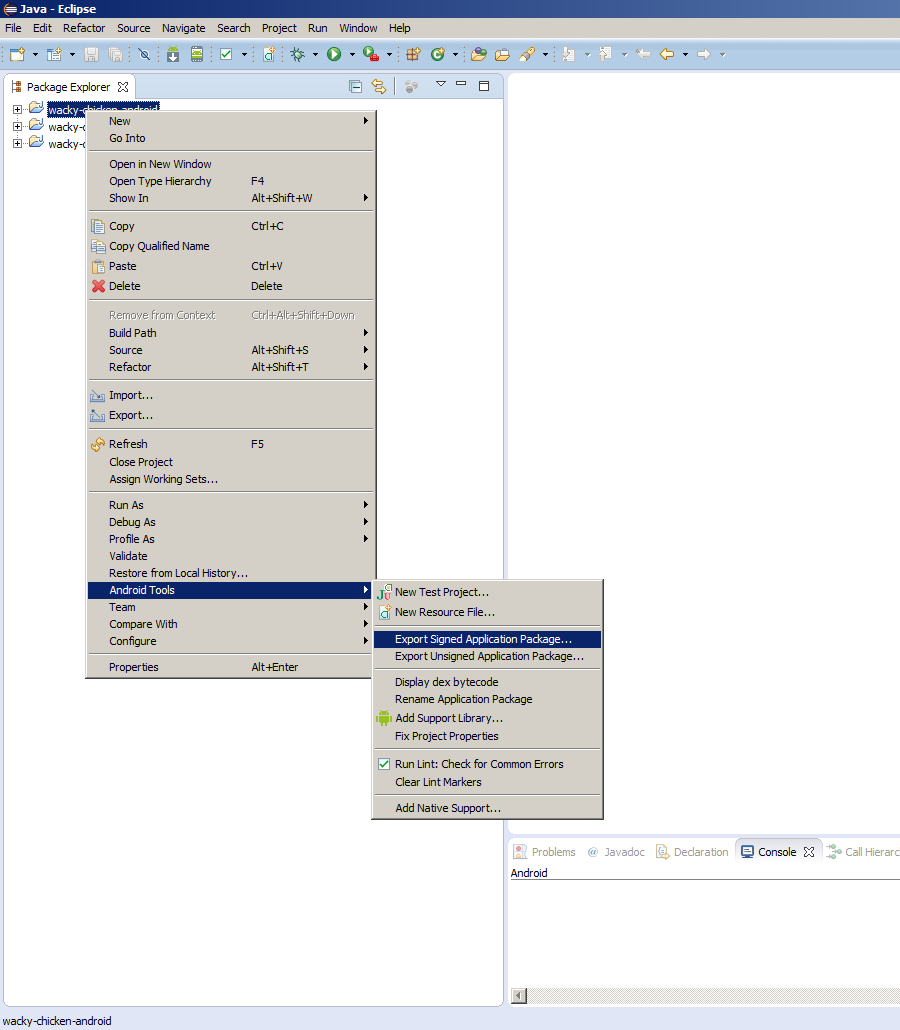Screen dimensions: 900x1030
Task: Toggle Link with Editor in Package Explorer
Action: [379, 86]
